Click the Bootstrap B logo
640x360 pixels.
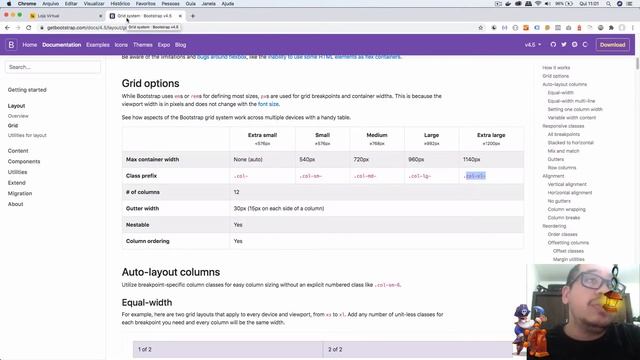[x=11, y=44]
